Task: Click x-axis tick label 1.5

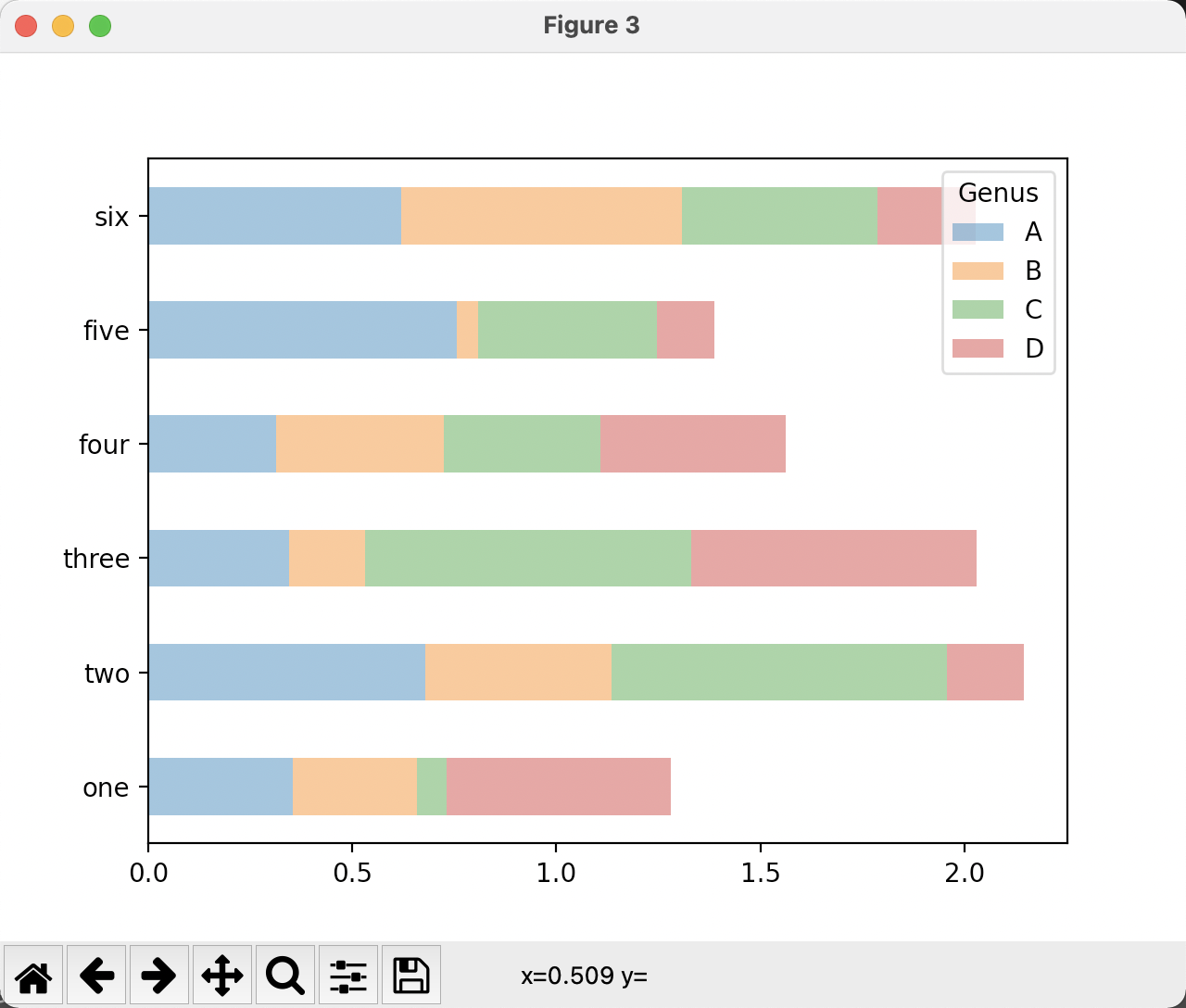Action: [x=761, y=873]
